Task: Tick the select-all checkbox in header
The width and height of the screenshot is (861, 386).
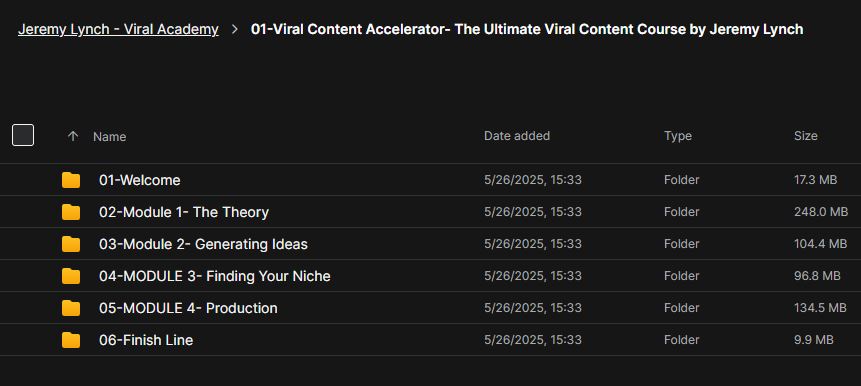Action: [x=23, y=135]
